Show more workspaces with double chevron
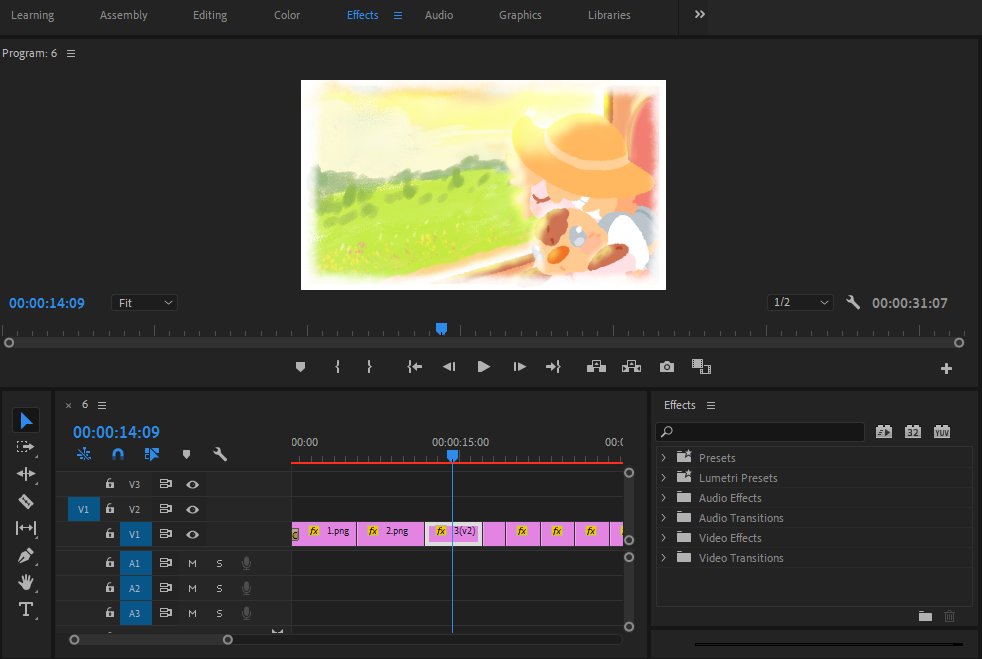Image resolution: width=982 pixels, height=659 pixels. click(700, 14)
